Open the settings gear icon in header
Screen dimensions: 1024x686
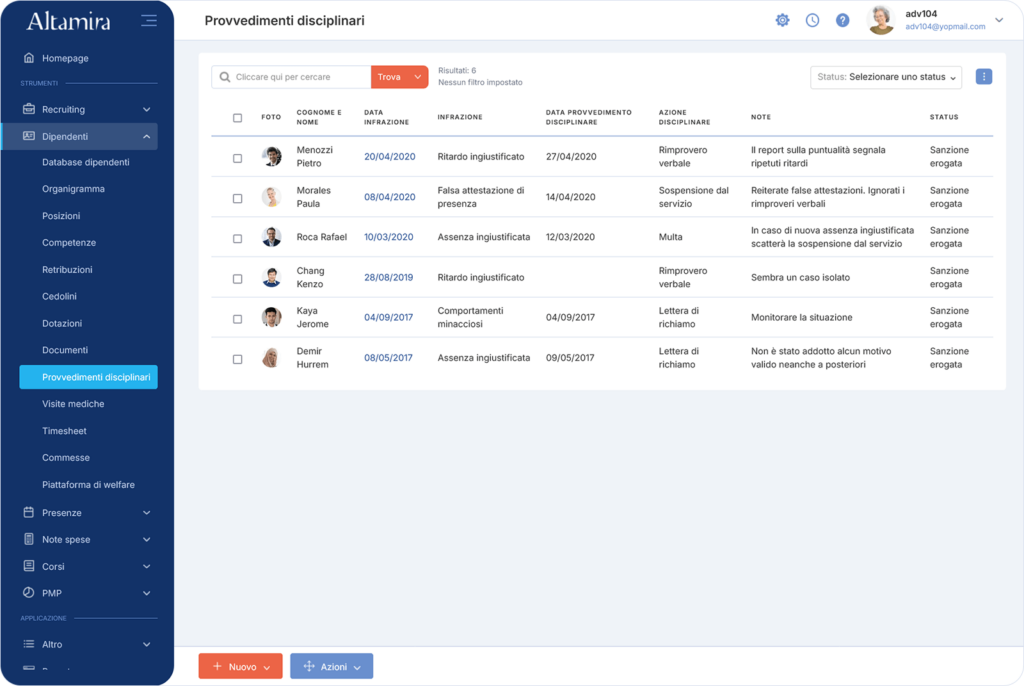tap(782, 20)
